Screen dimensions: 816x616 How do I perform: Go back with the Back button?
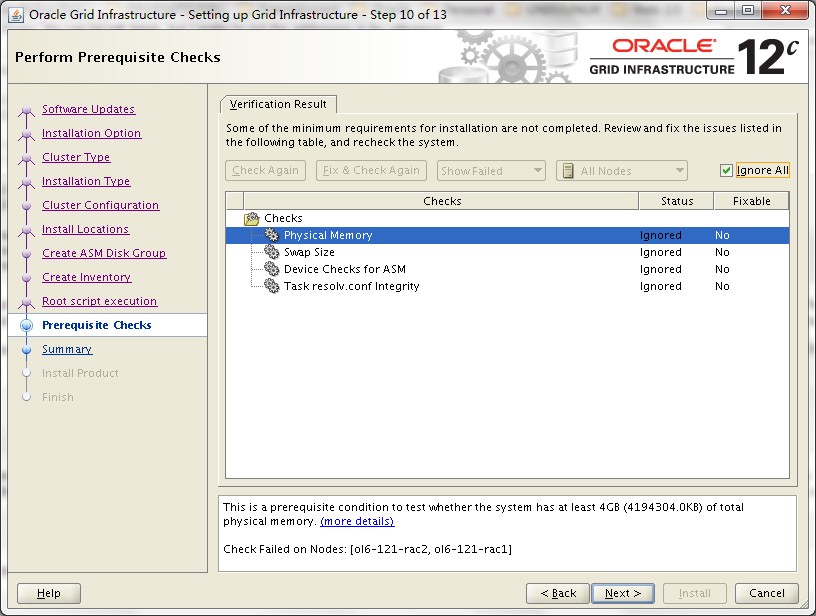558,593
